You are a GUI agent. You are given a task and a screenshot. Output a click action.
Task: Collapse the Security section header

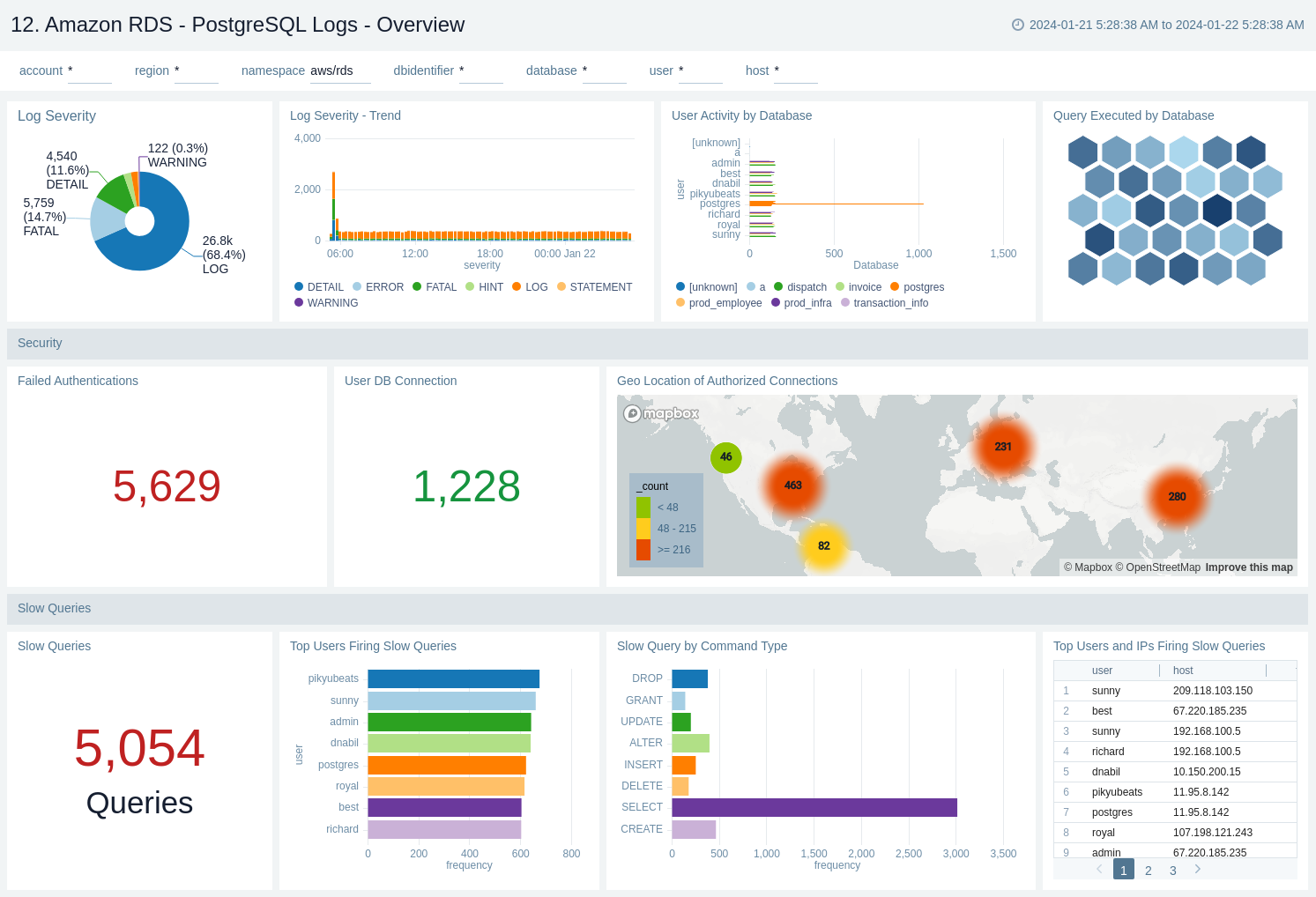click(x=40, y=343)
